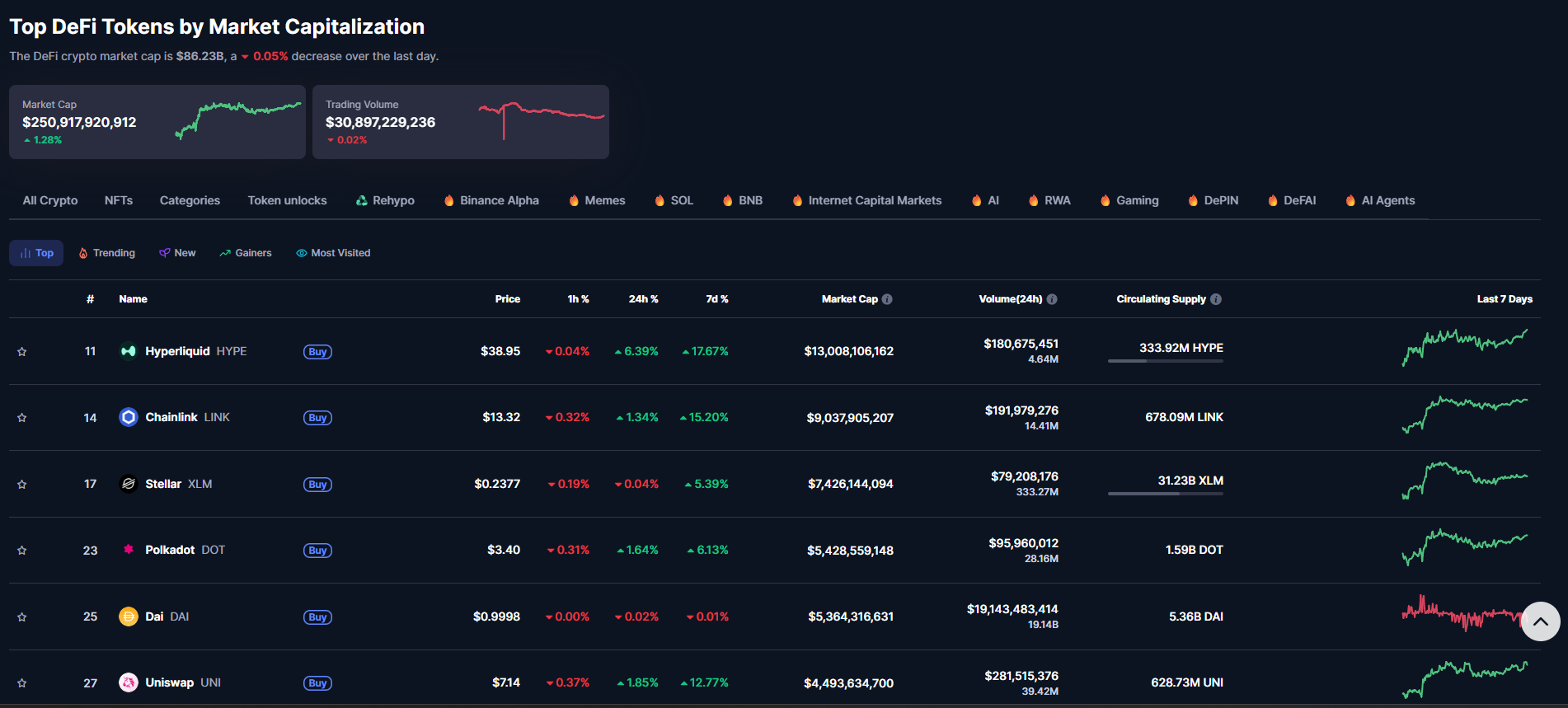The height and width of the screenshot is (708, 1568).
Task: Click Hyperliquid circulating supply progress bar
Action: point(1166,361)
